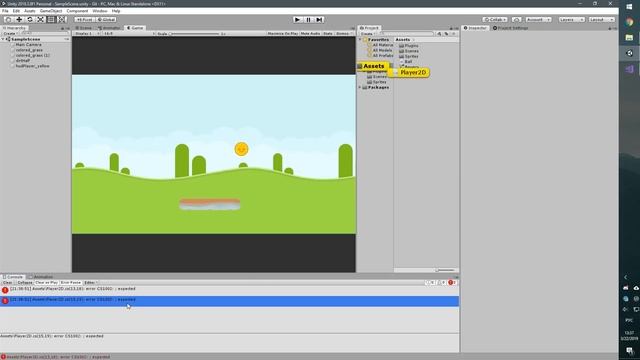Viewport: 640px width, 360px height.
Task: Switch to Project Settings tab
Action: point(510,28)
